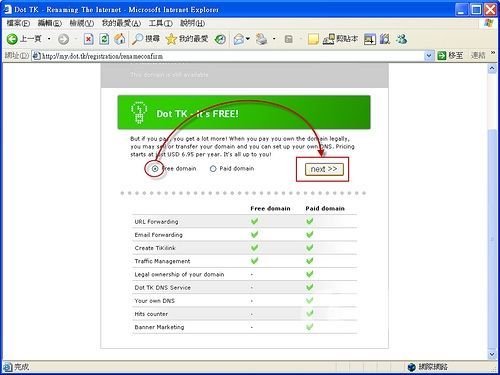Open the Favorites 我的最愛 star toolbar button

[187, 39]
